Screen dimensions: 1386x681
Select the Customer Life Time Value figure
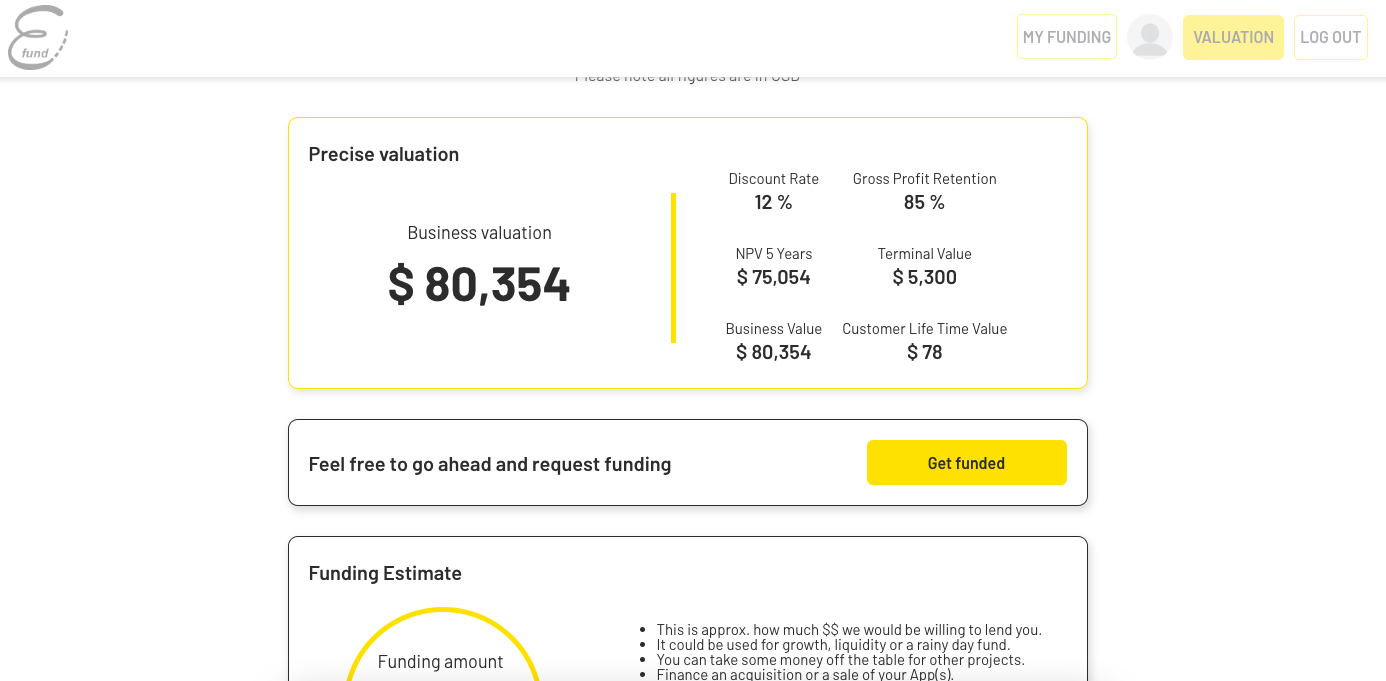click(924, 351)
